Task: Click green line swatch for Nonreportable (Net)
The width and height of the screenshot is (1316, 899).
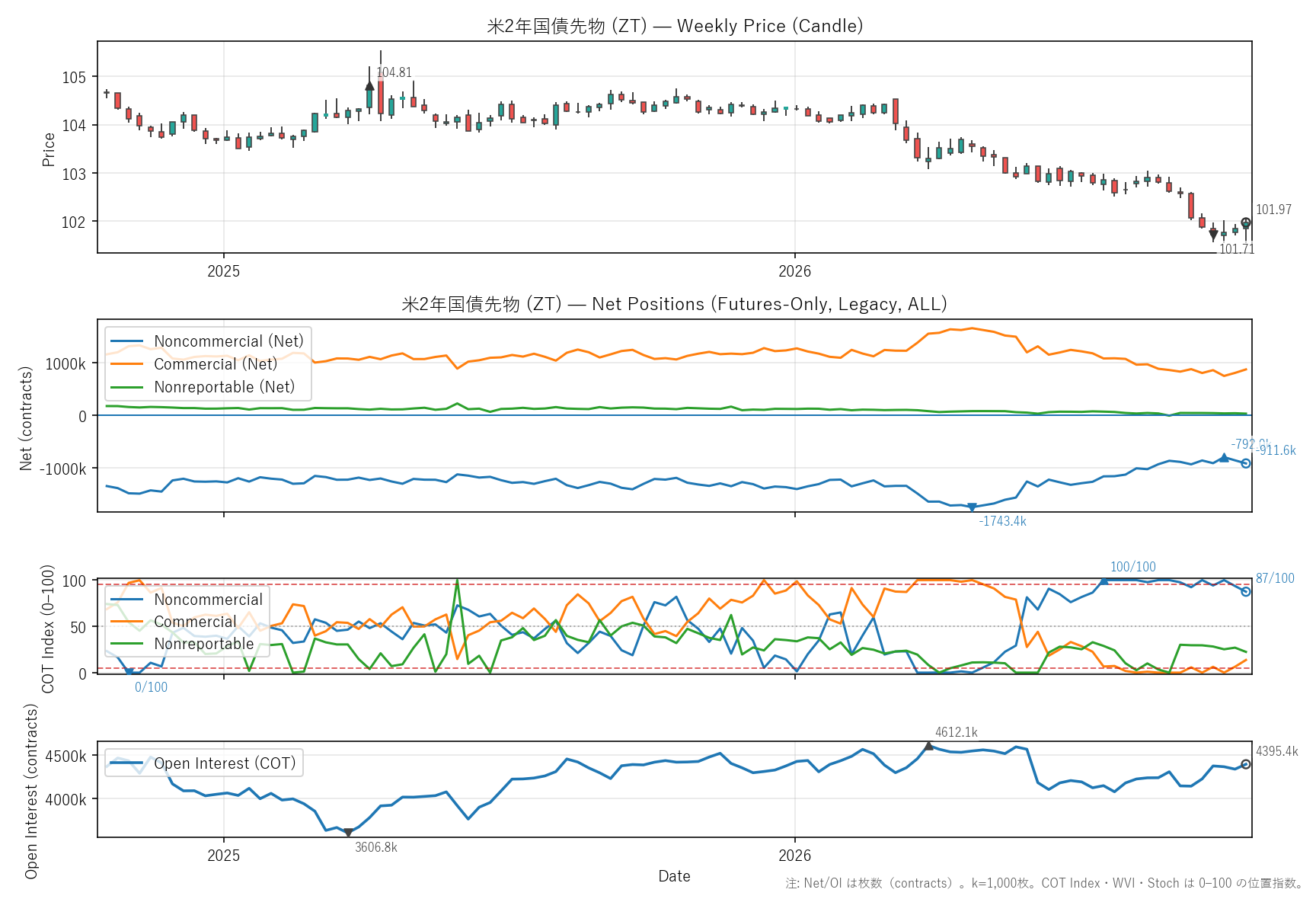Action: (127, 387)
